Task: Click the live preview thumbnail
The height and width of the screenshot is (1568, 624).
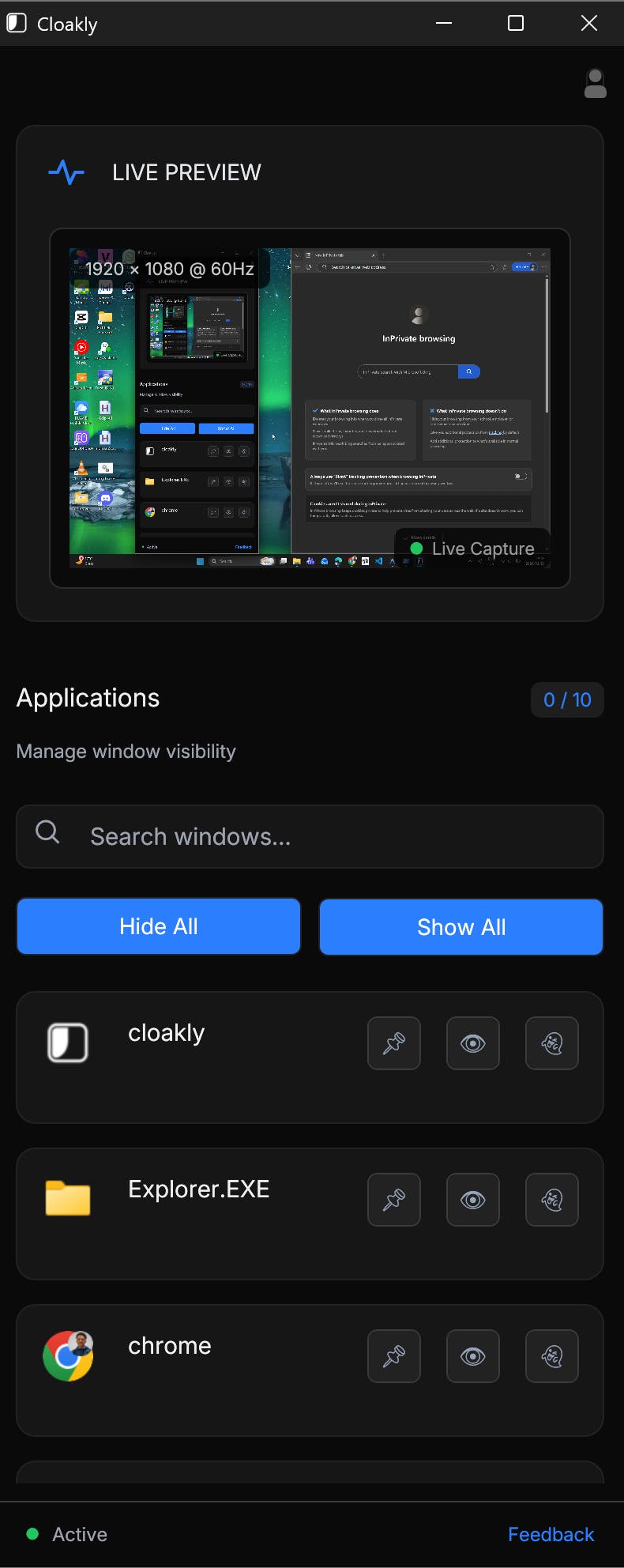Action: [310, 408]
